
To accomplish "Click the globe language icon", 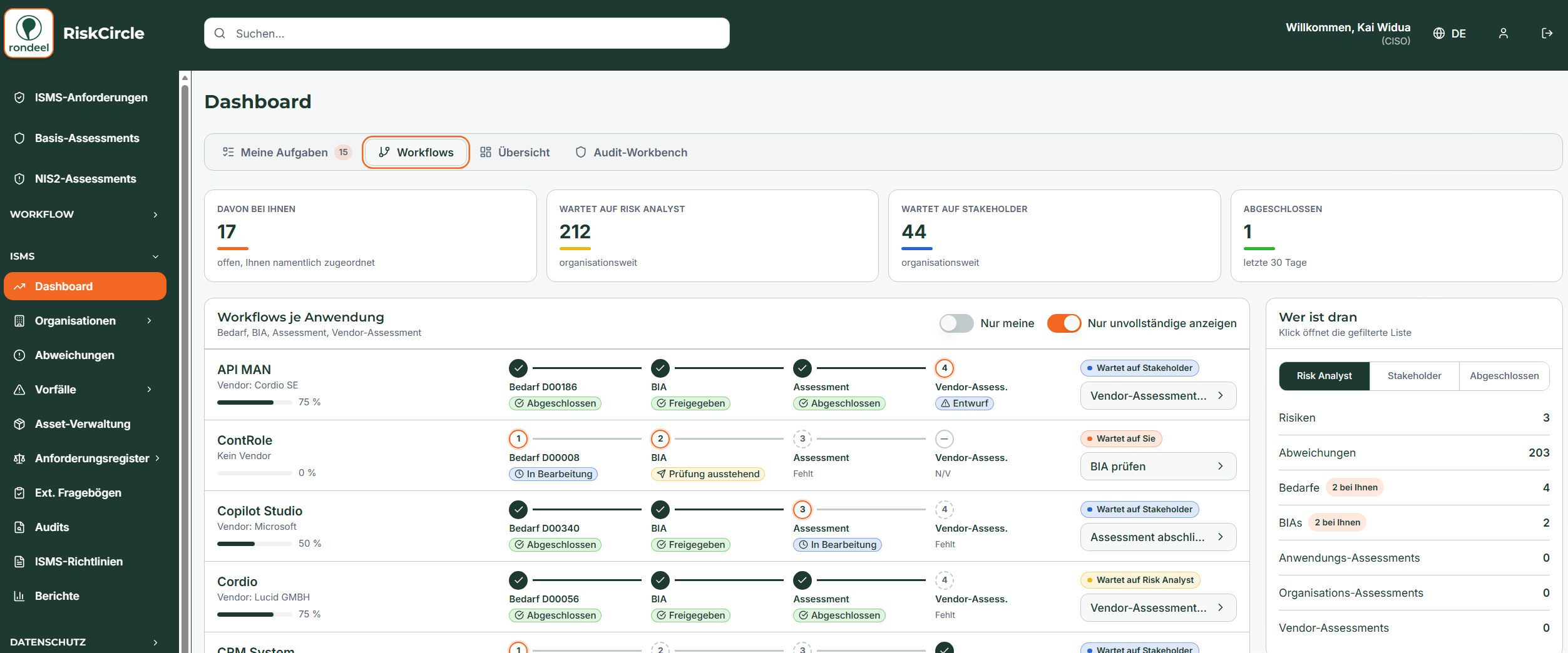I will point(1439,34).
